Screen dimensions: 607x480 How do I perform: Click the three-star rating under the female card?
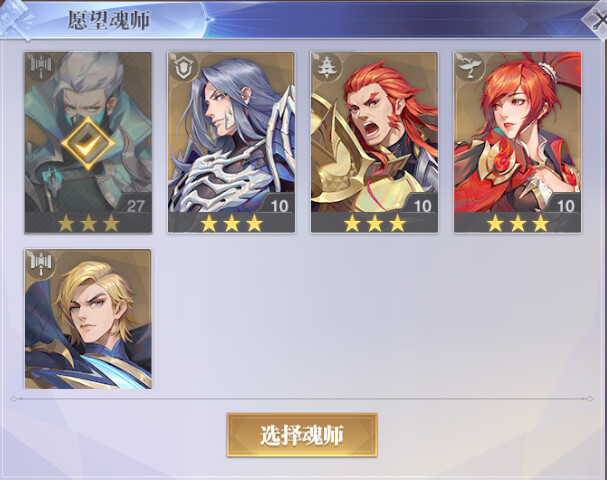point(518,223)
